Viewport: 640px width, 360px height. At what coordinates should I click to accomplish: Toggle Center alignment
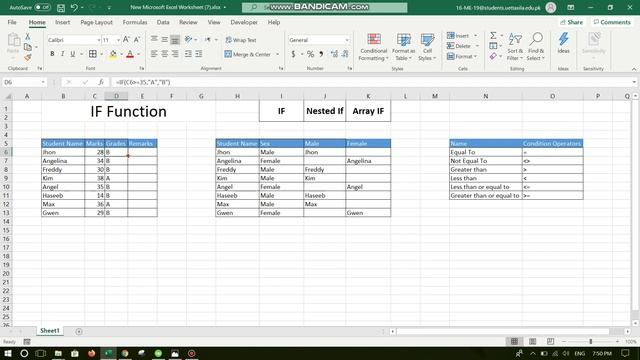(x=164, y=54)
